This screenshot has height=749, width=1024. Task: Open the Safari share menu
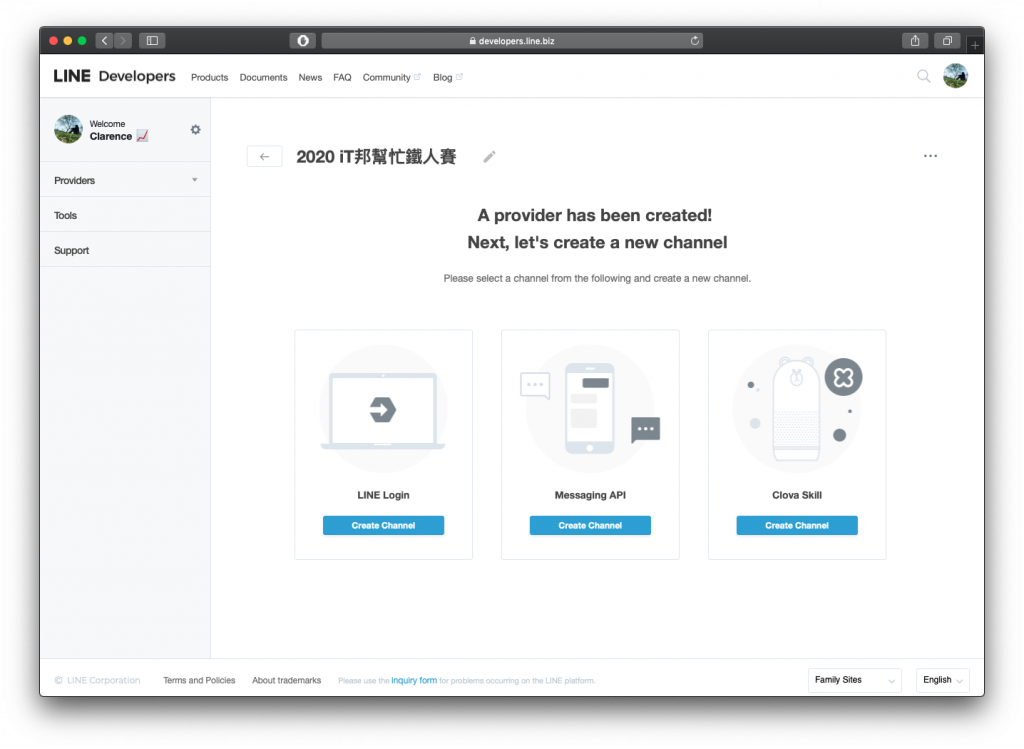(x=915, y=40)
